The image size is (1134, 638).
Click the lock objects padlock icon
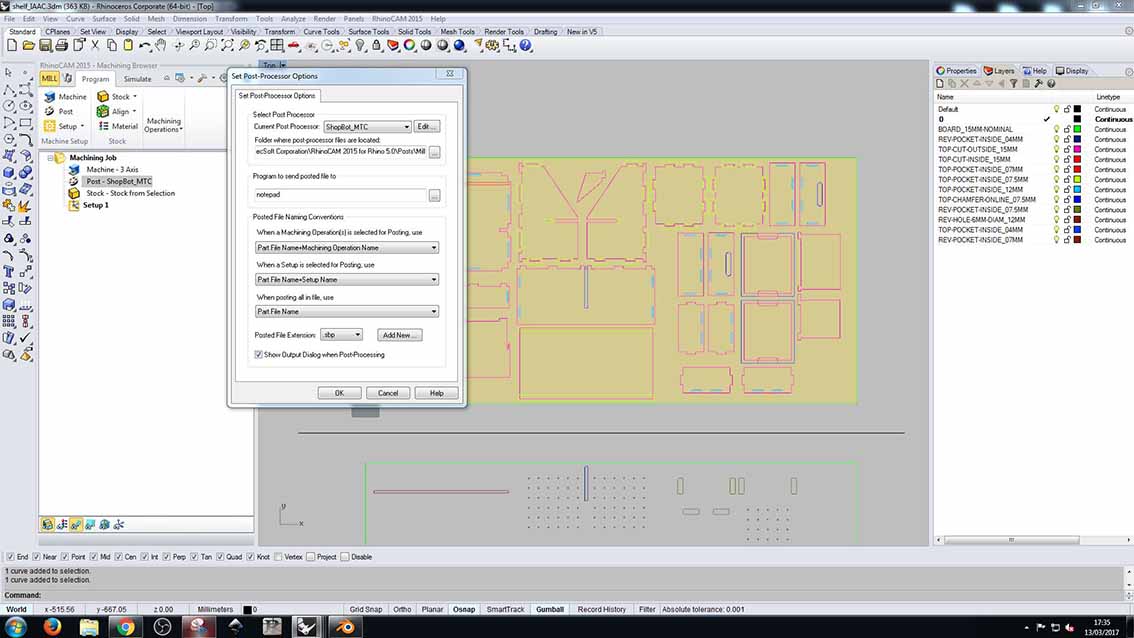[x=376, y=46]
